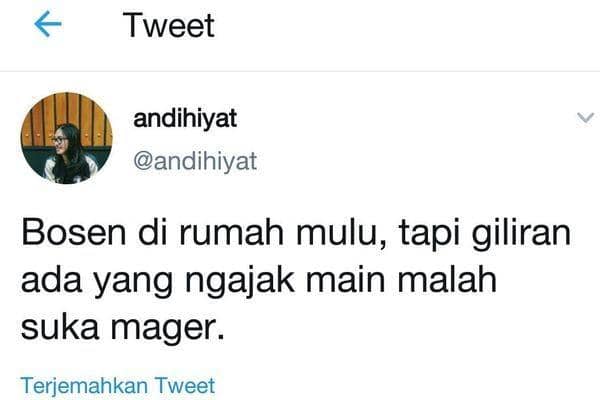The image size is (600, 400).
Task: Select the @andihiyat handle
Action: [x=195, y=161]
